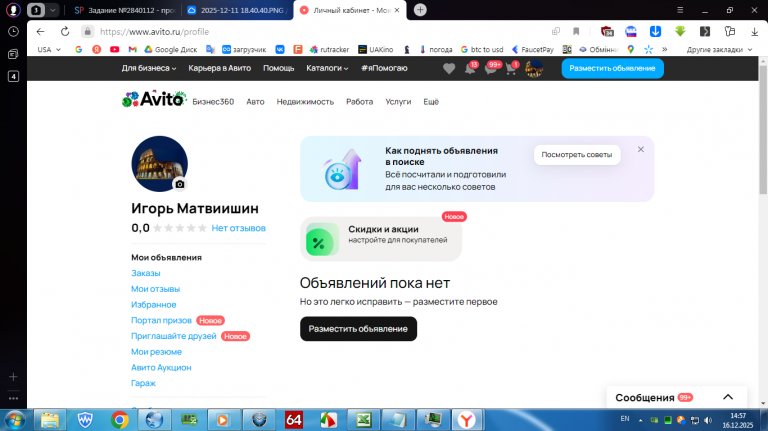Viewport: 768px width, 431px height.
Task: Open Мои отзывы link
Action: pos(155,289)
